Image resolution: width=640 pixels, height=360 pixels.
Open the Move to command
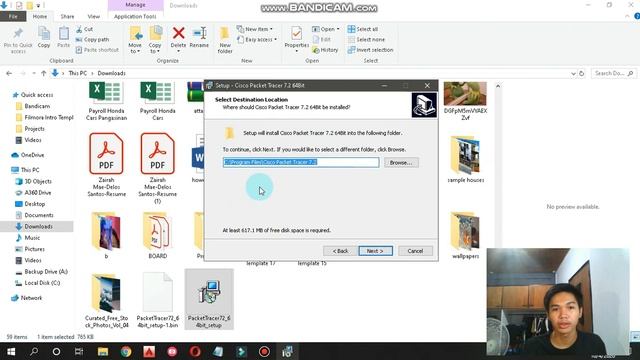click(135, 40)
